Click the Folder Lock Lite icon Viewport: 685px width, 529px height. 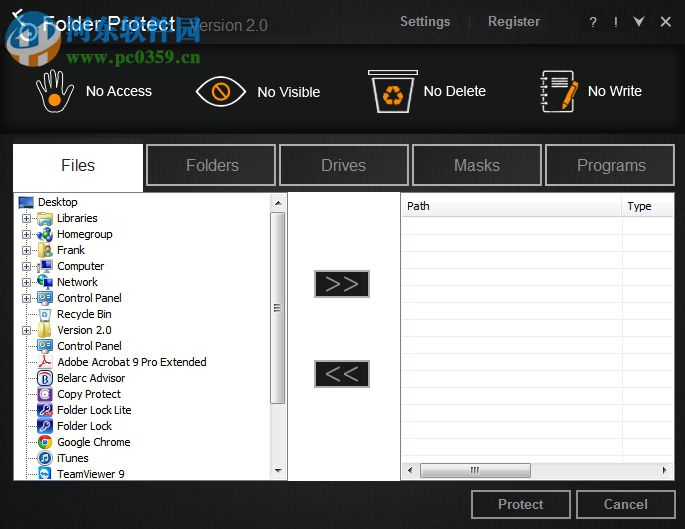pyautogui.click(x=45, y=410)
